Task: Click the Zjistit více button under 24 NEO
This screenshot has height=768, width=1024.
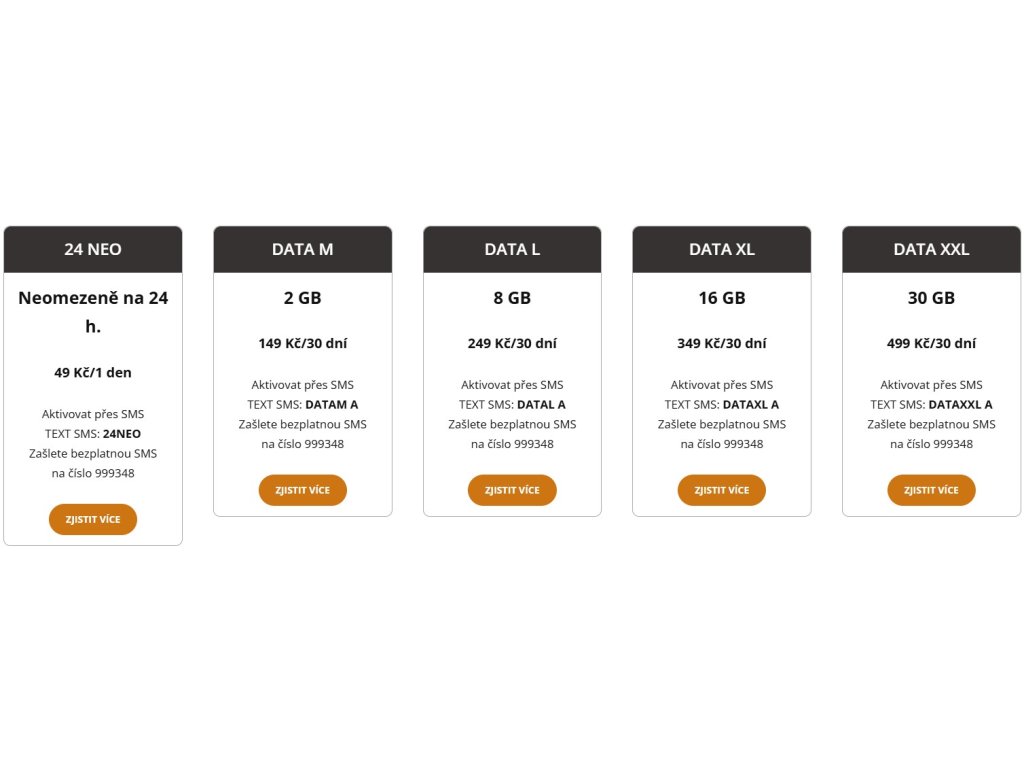Action: pyautogui.click(x=93, y=519)
